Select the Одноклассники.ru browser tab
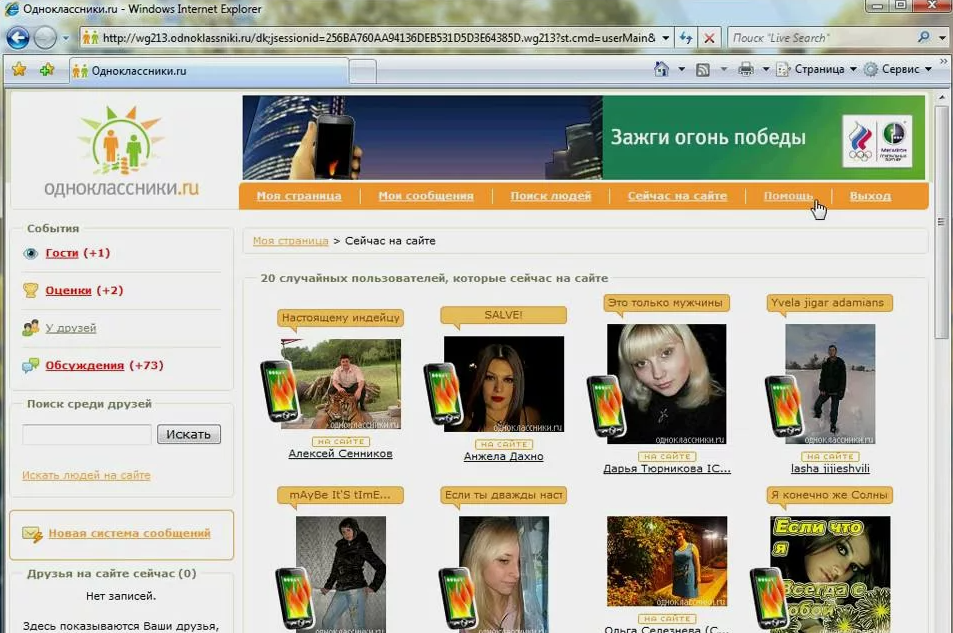The width and height of the screenshot is (953, 633). (208, 71)
